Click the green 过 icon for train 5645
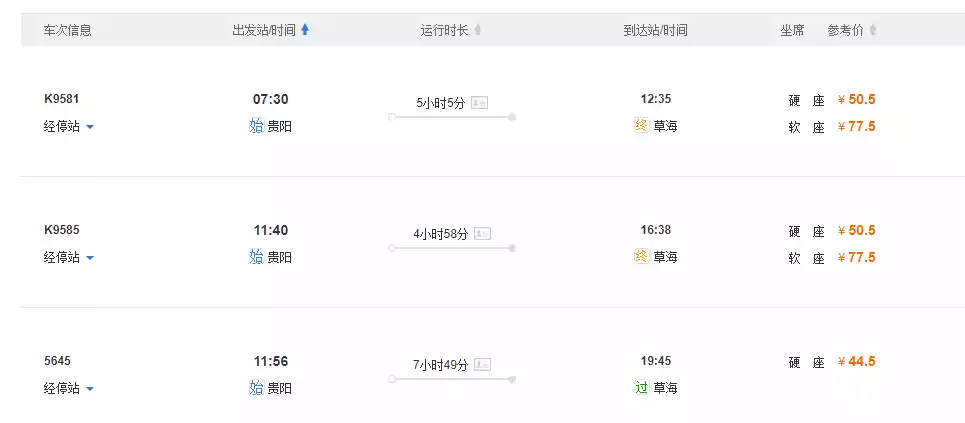The image size is (965, 423). pos(642,387)
